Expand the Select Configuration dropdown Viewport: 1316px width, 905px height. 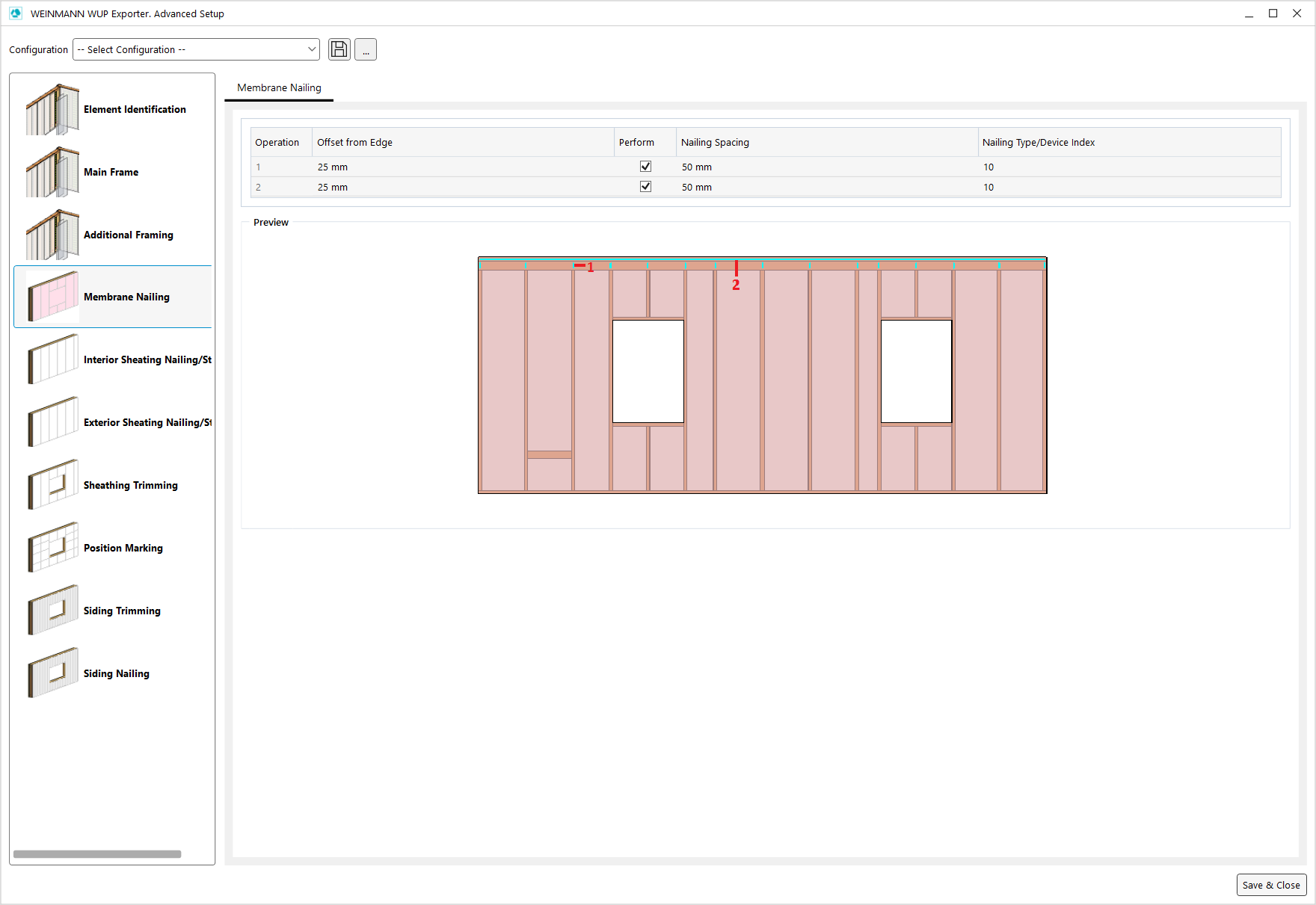coord(196,49)
